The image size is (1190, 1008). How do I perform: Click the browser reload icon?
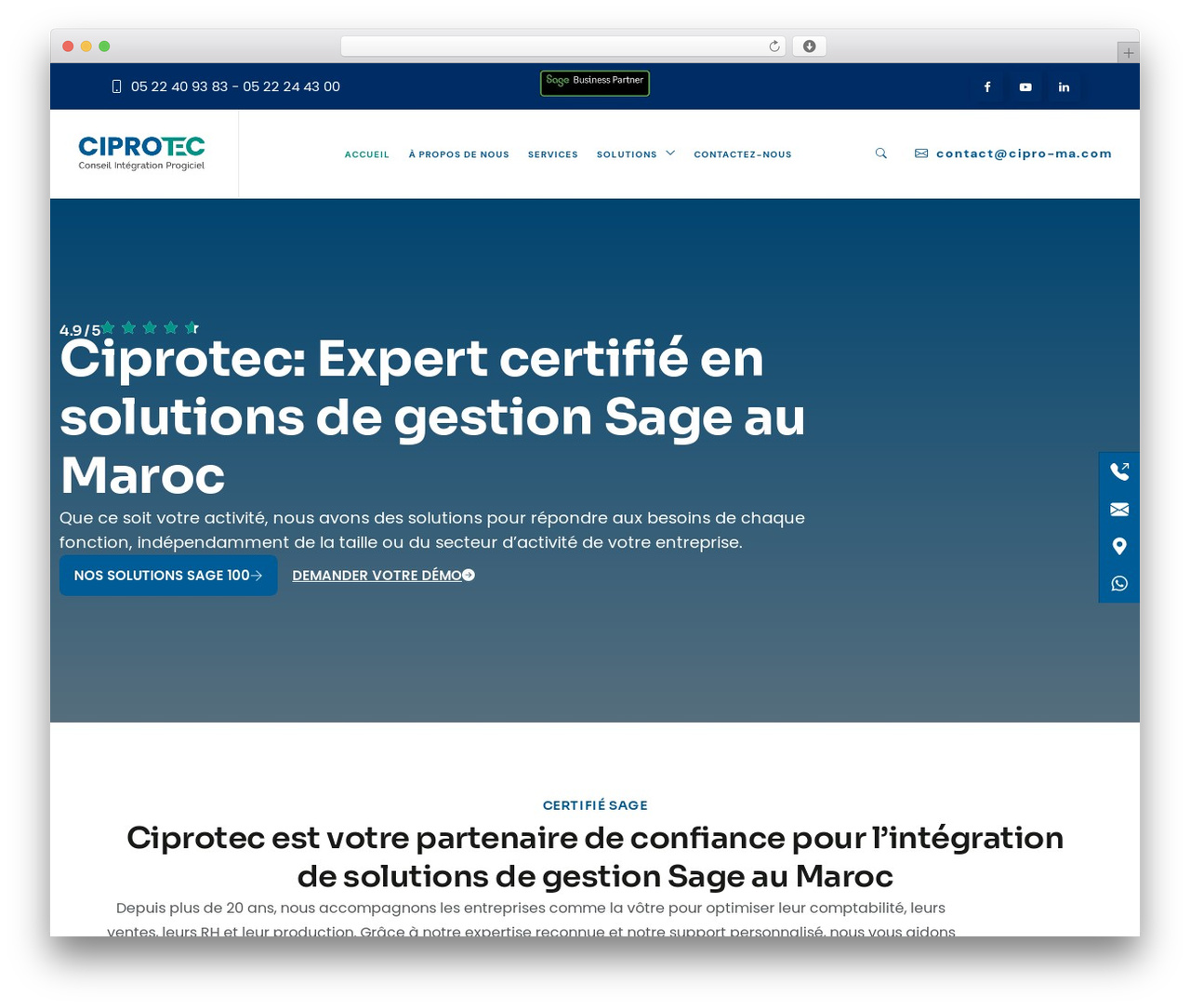coord(773,46)
